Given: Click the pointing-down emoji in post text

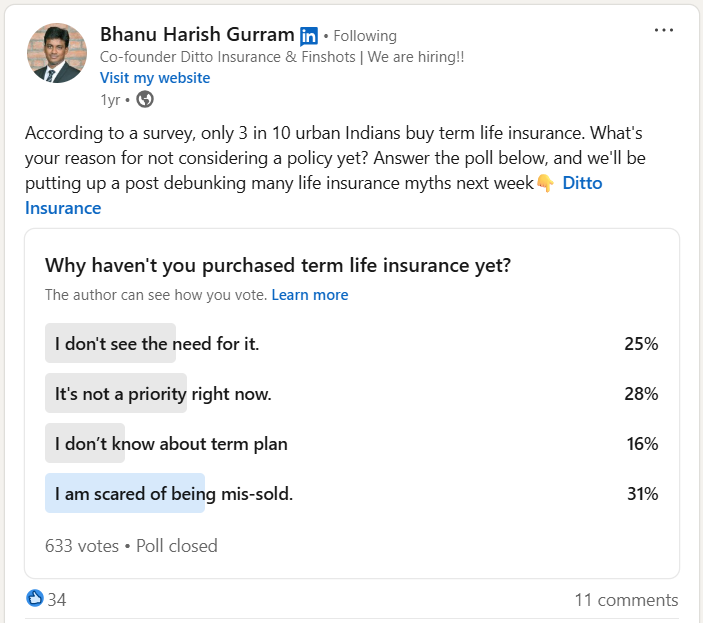Looking at the screenshot, I should 545,184.
